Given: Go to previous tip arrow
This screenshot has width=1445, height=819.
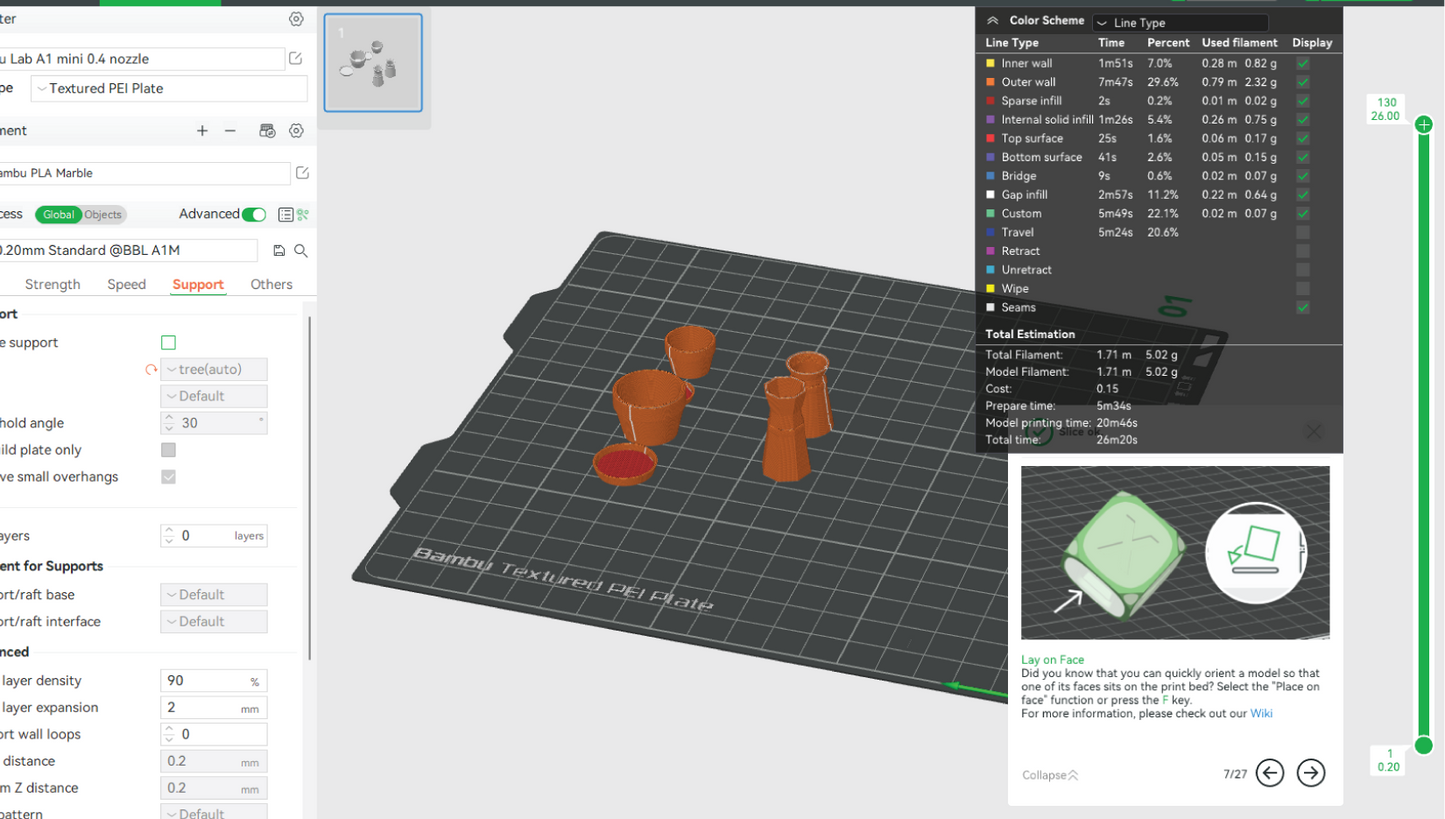Looking at the screenshot, I should point(1270,773).
